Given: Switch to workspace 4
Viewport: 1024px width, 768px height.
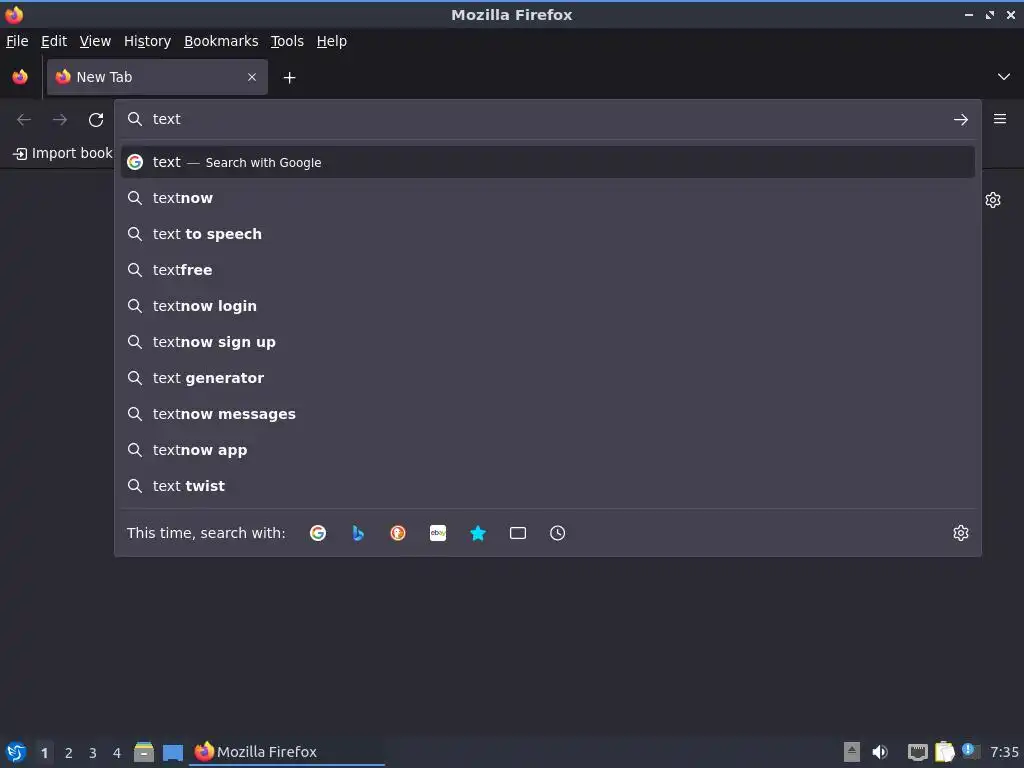Looking at the screenshot, I should (x=117, y=753).
